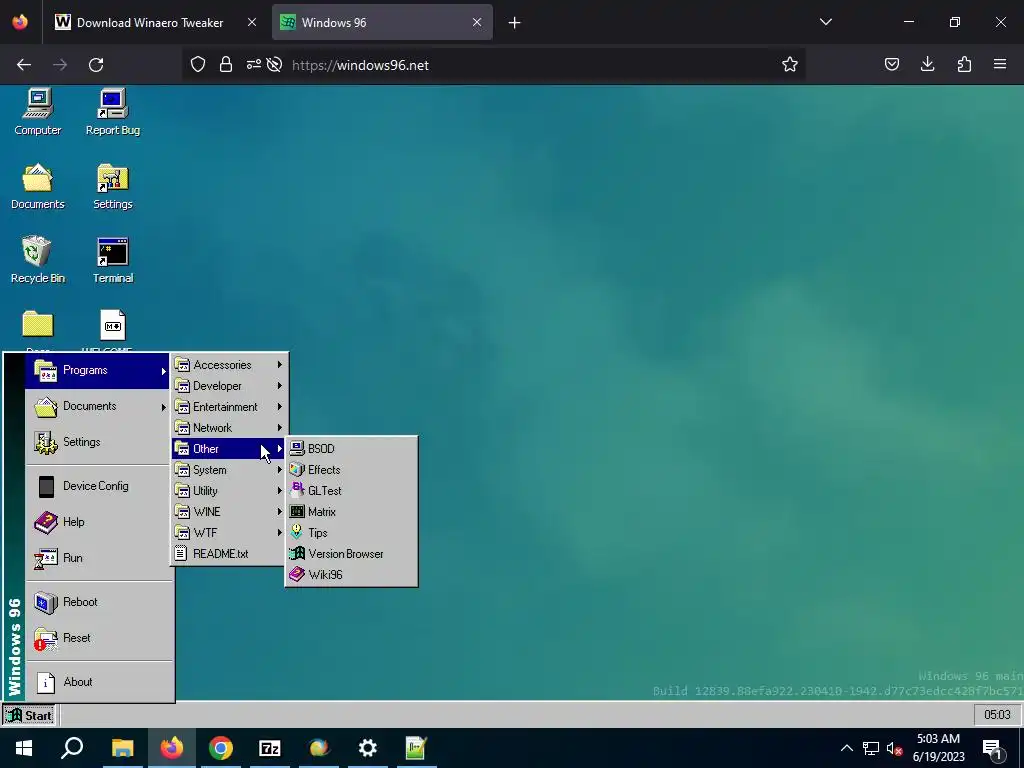Open Device Config in the Start menu
The height and width of the screenshot is (768, 1024).
(98, 486)
